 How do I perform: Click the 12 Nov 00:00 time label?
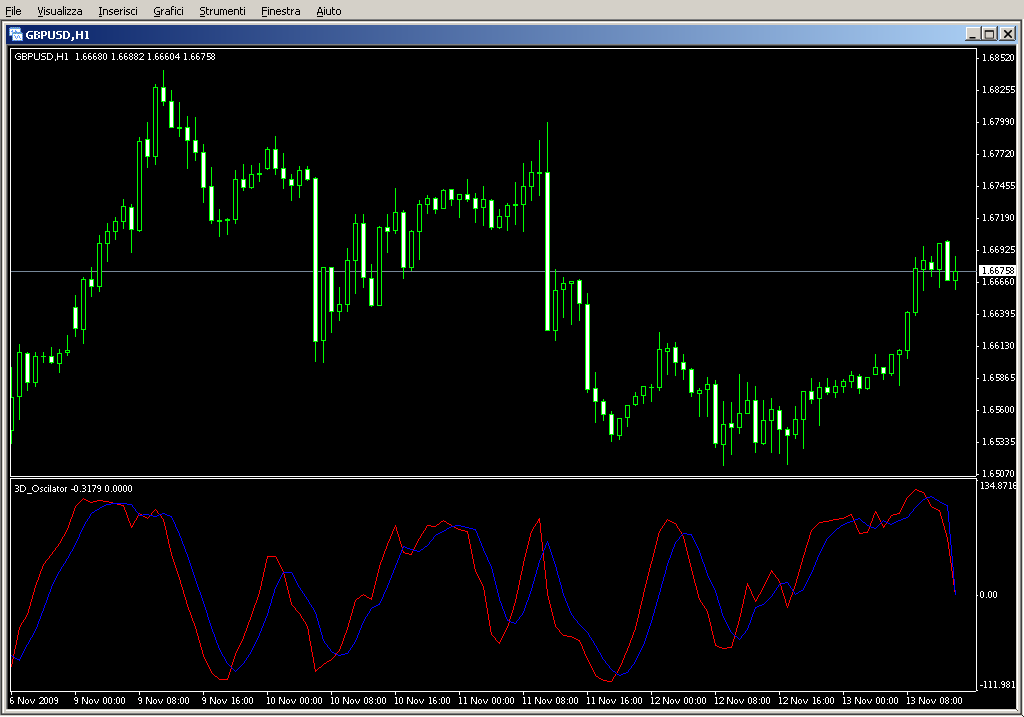(x=678, y=700)
